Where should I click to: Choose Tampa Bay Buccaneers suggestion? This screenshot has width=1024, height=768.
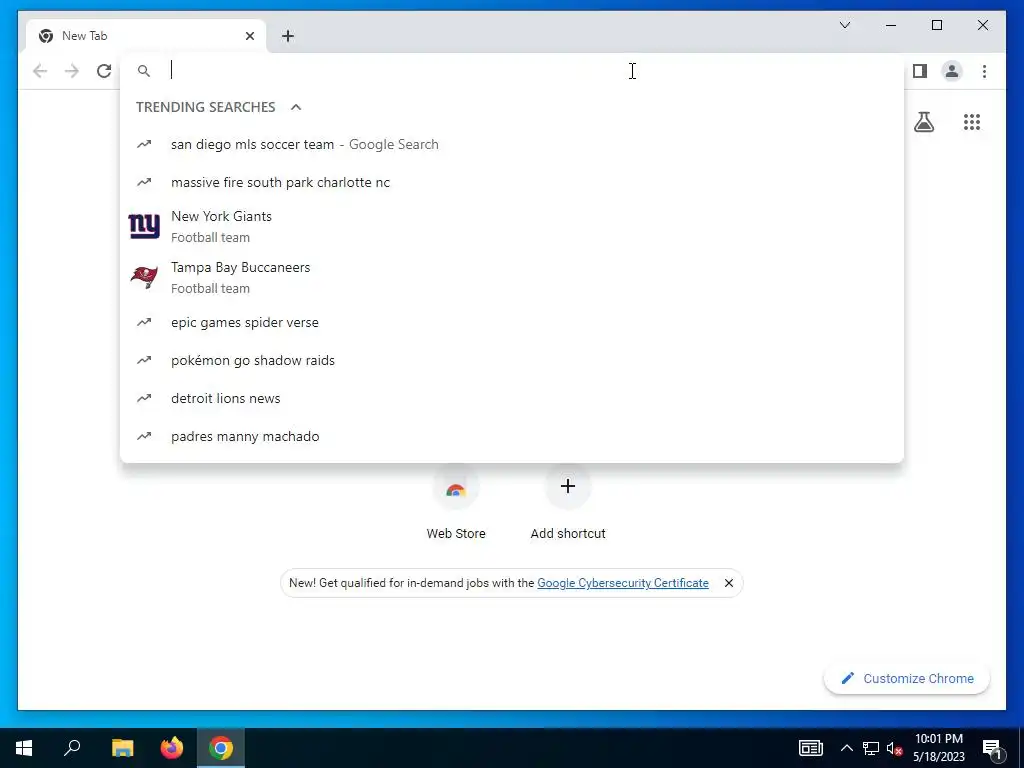tap(512, 278)
